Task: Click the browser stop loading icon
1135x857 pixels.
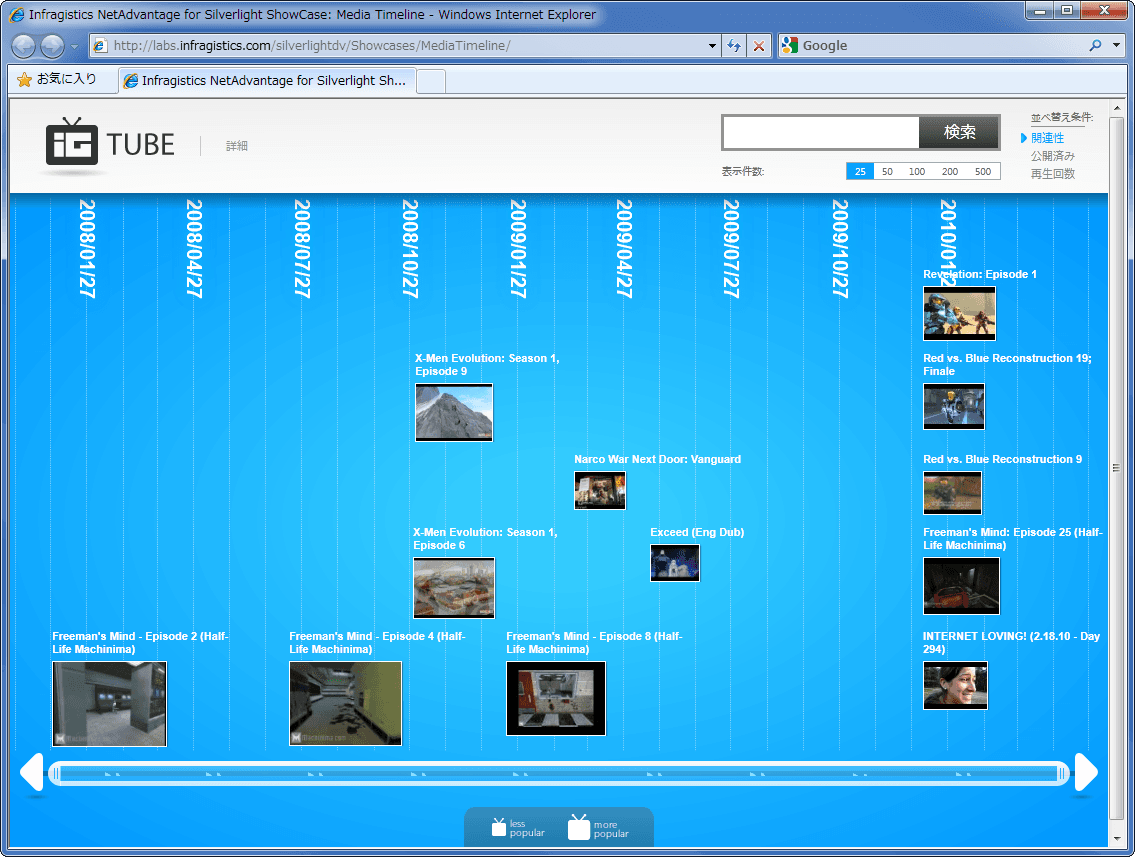Action: pyautogui.click(x=759, y=46)
